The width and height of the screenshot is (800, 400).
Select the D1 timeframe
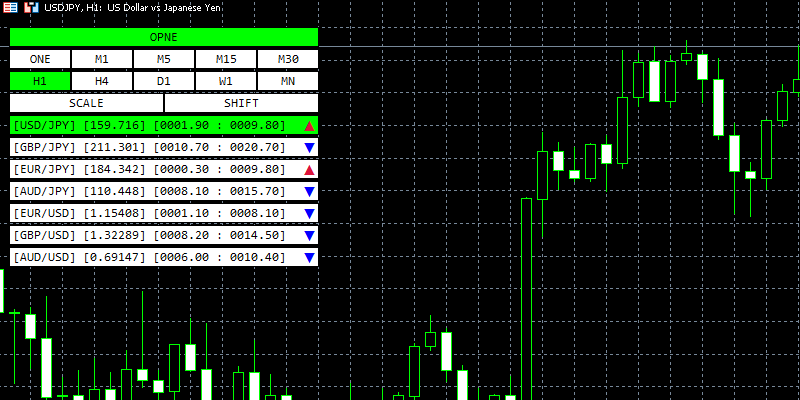point(164,81)
